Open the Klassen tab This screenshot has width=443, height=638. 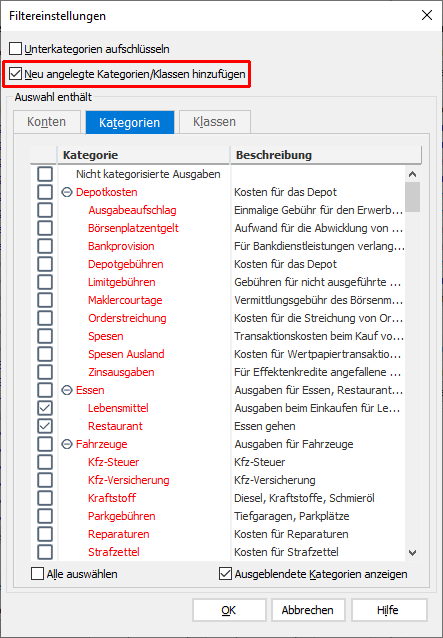(x=215, y=122)
